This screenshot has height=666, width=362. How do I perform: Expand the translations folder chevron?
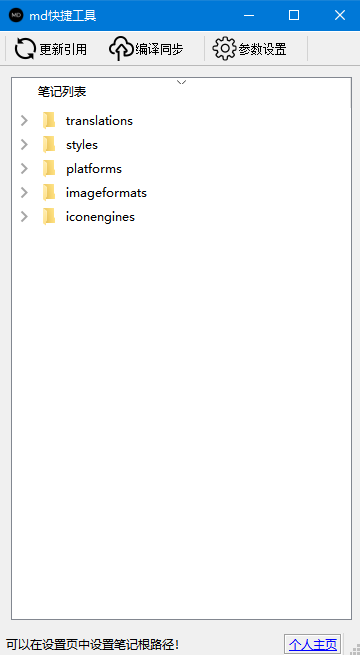tap(24, 121)
